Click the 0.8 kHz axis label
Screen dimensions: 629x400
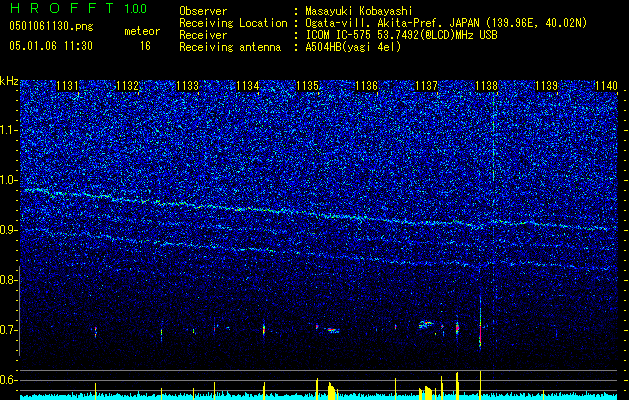tap(8, 280)
